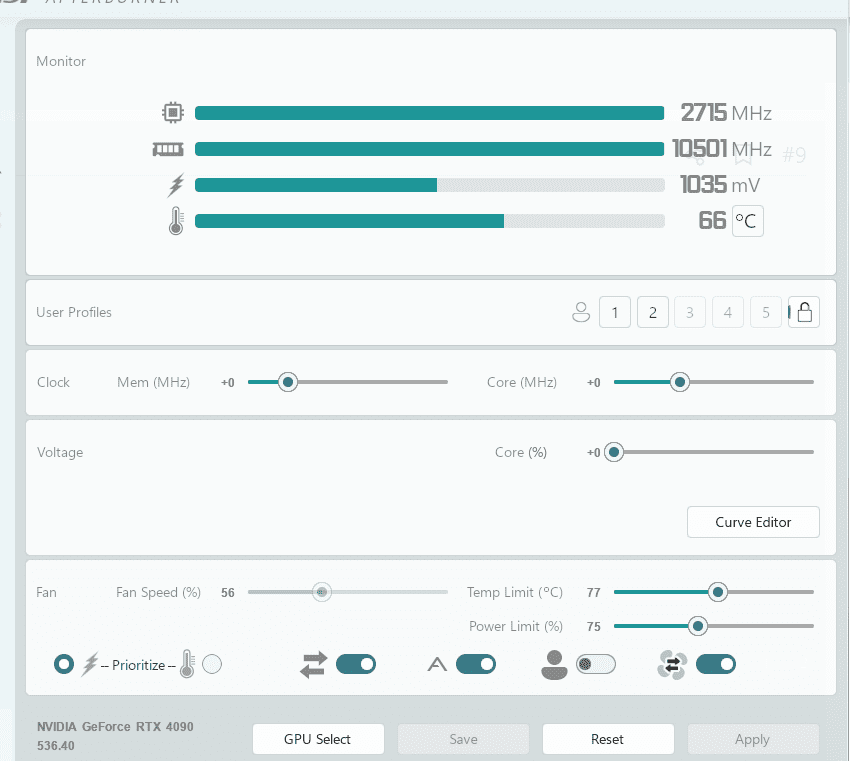This screenshot has height=761, width=850.
Task: Click the Apply button
Action: 753,739
